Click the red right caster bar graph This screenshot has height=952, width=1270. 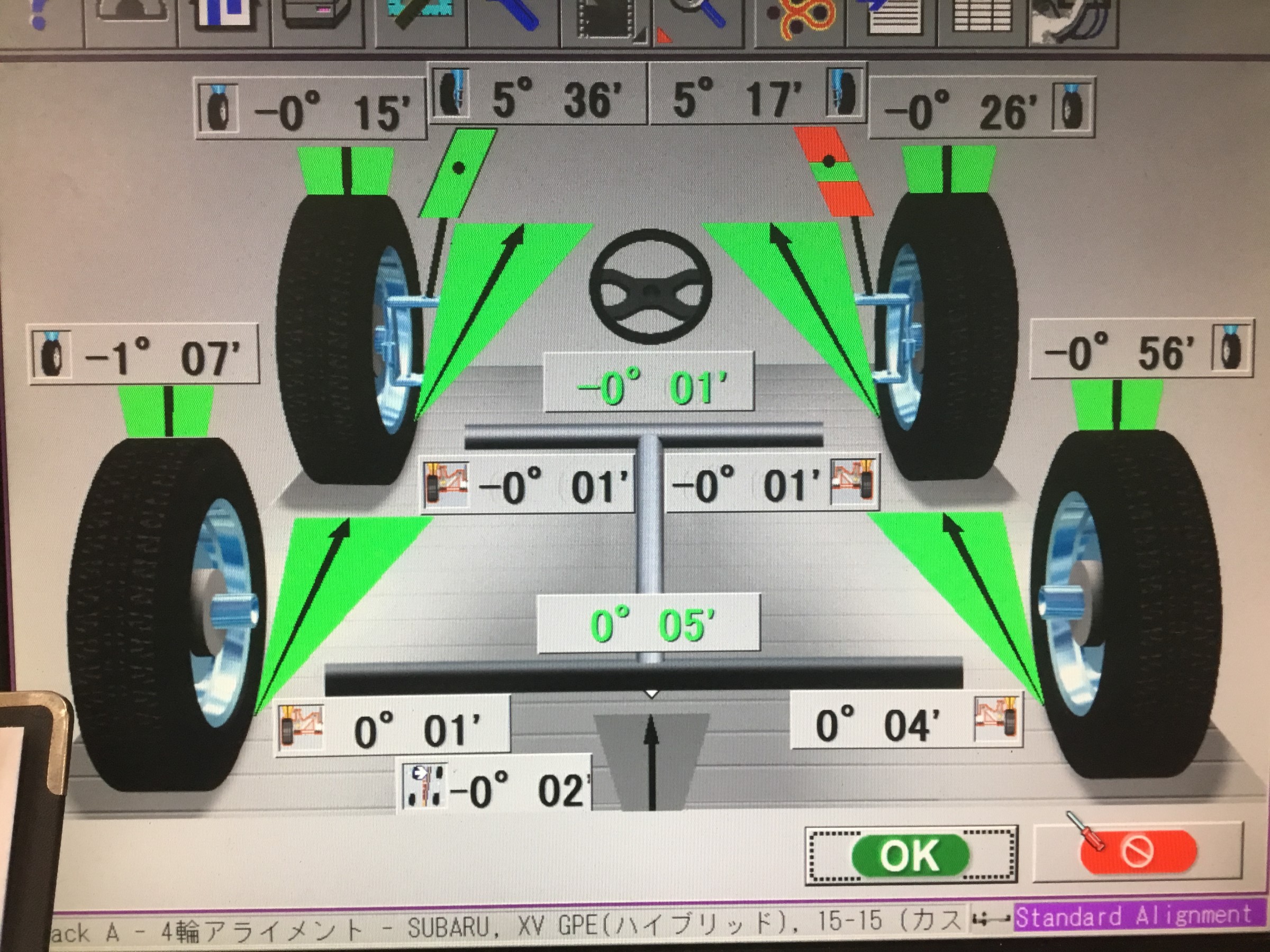833,171
